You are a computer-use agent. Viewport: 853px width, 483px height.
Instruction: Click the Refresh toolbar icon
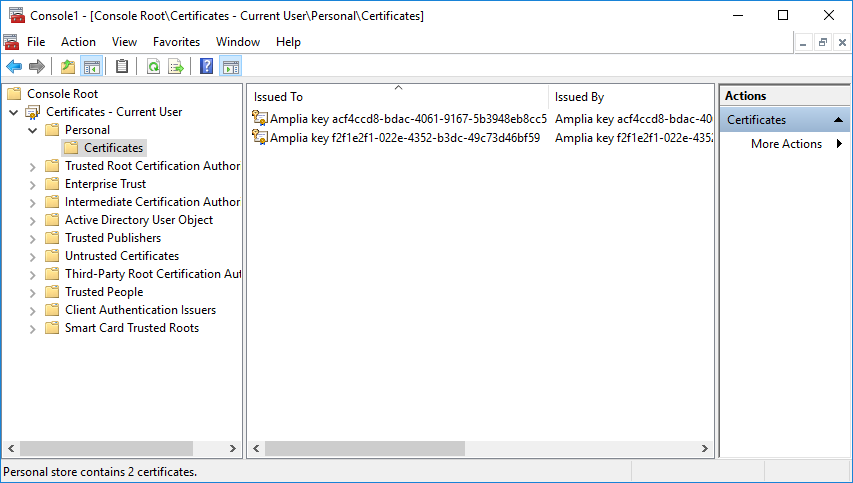point(153,67)
